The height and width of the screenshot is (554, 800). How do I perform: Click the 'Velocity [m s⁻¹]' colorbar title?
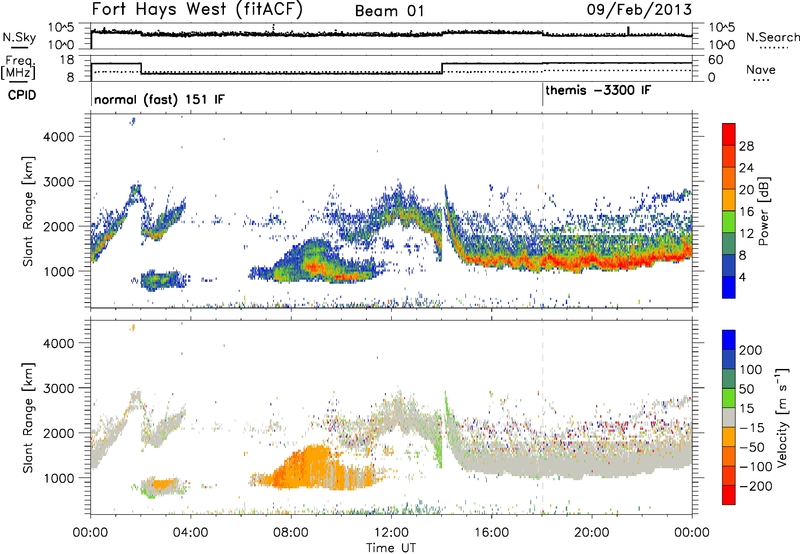point(782,417)
